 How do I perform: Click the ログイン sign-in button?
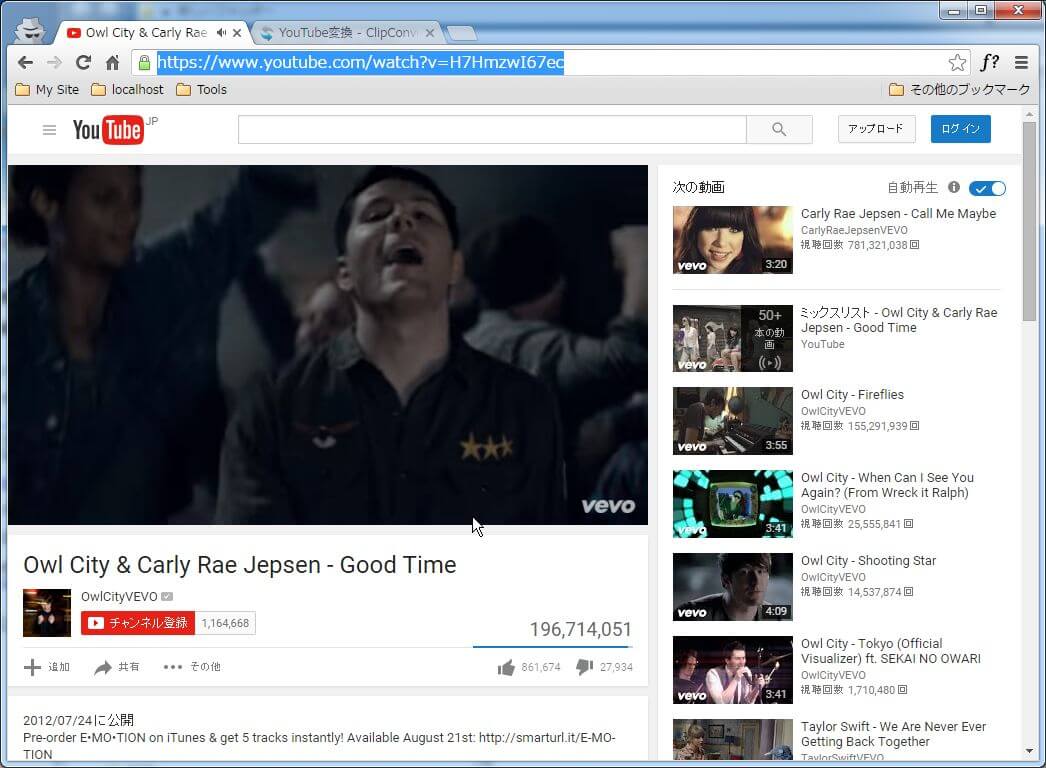point(960,129)
